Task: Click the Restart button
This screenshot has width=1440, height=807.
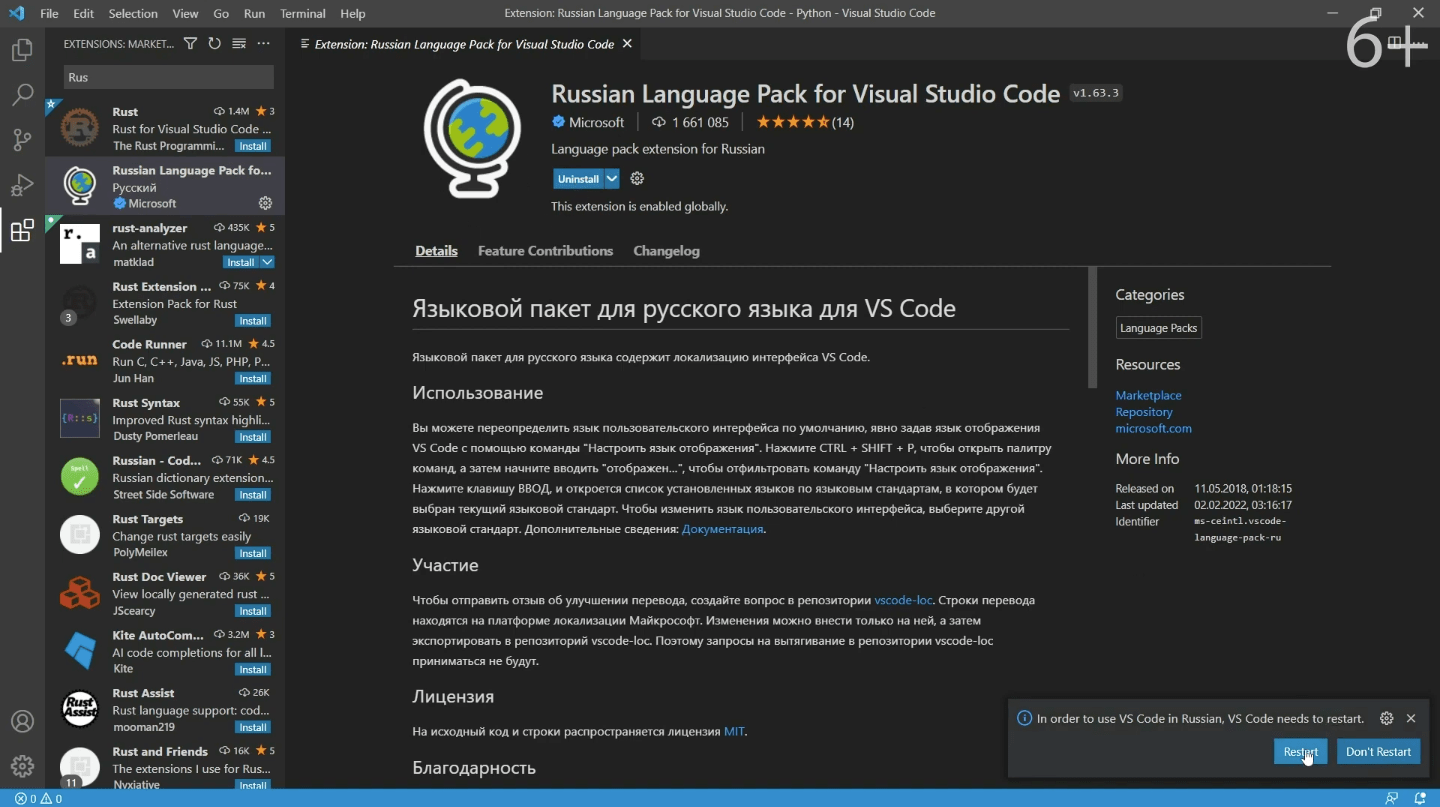Action: point(1300,752)
